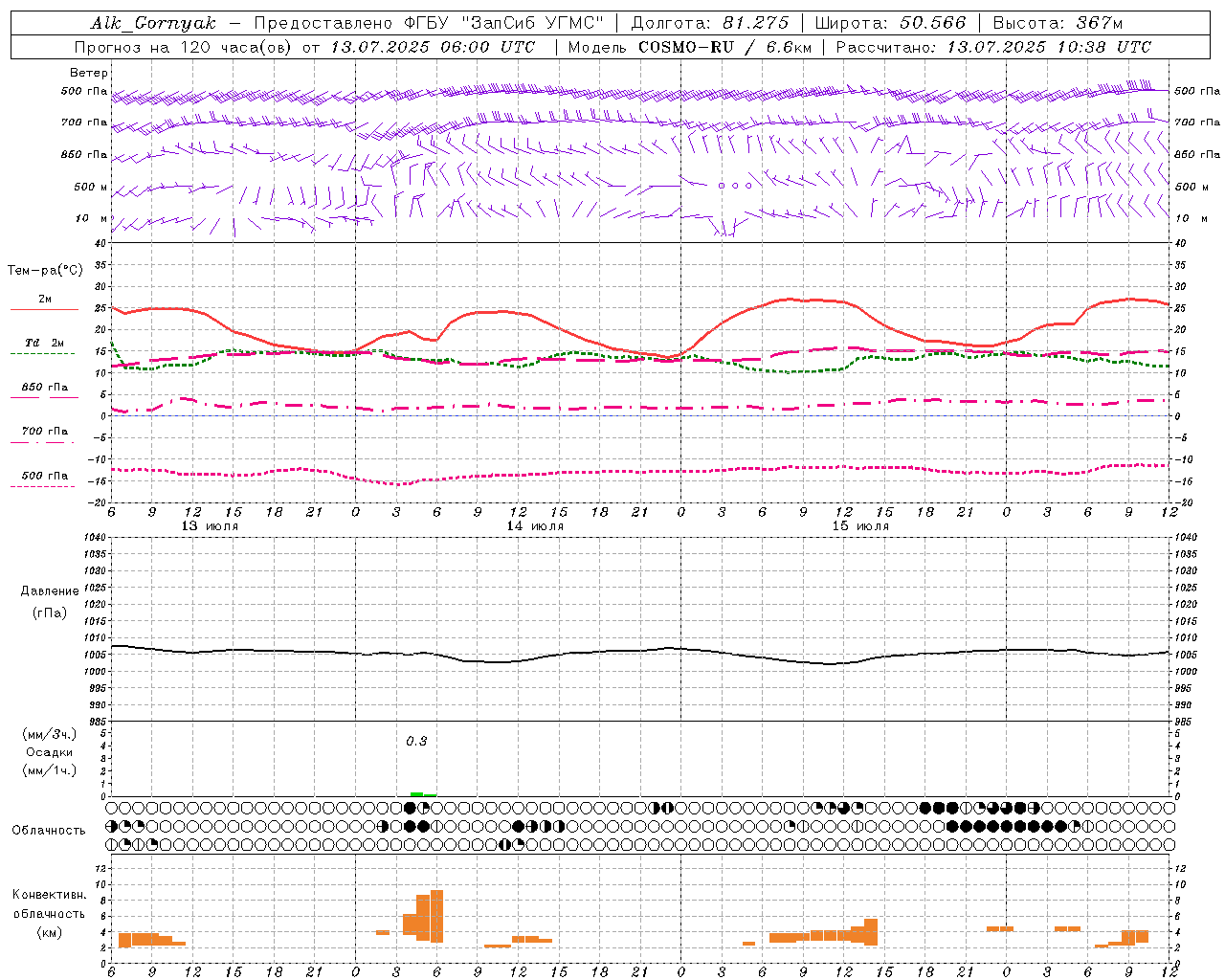Screen dimensions: 1225x980
Task: Click pink long-dash 850 гПа legend line
Action: 44,398
